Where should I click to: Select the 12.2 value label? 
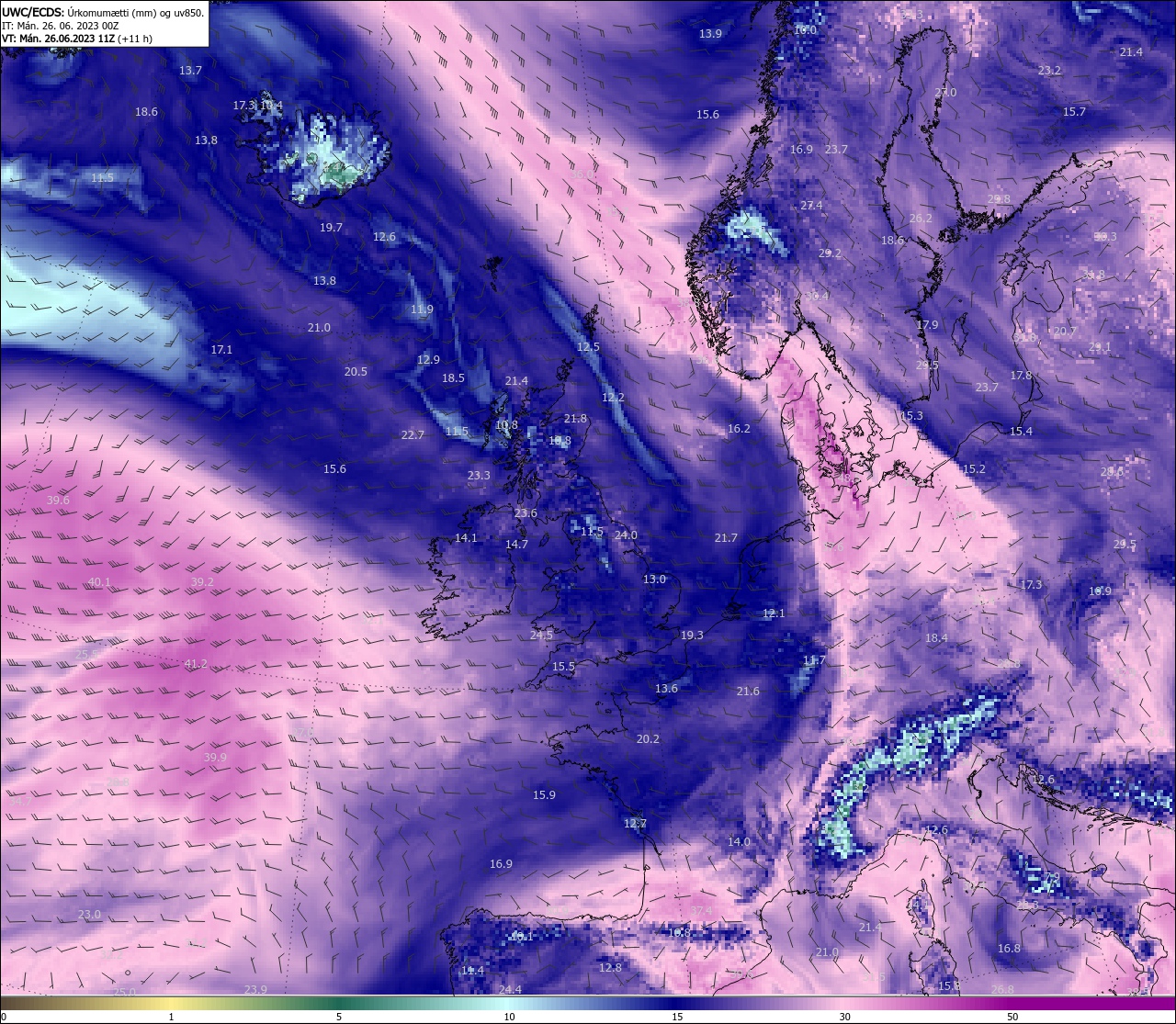pos(613,398)
